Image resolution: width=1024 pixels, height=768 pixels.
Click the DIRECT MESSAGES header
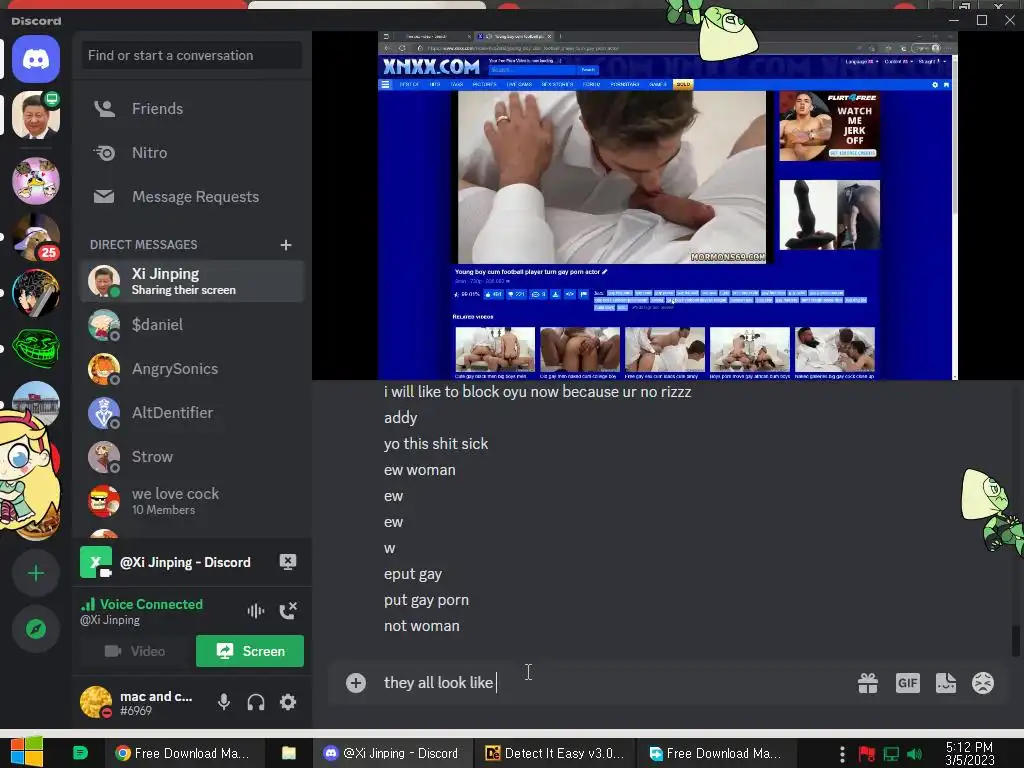click(x=144, y=245)
